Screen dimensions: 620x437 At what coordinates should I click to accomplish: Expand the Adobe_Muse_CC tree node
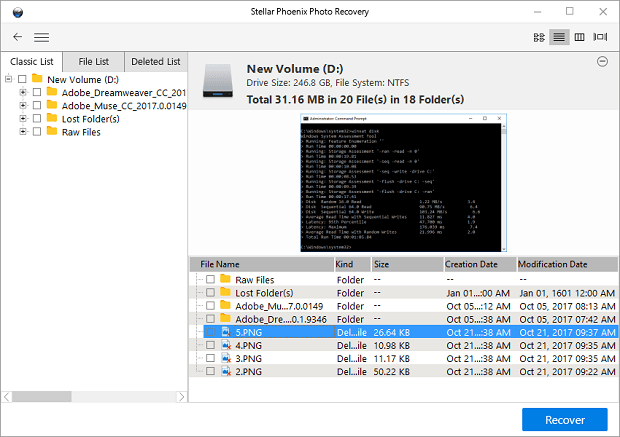pyautogui.click(x=23, y=105)
